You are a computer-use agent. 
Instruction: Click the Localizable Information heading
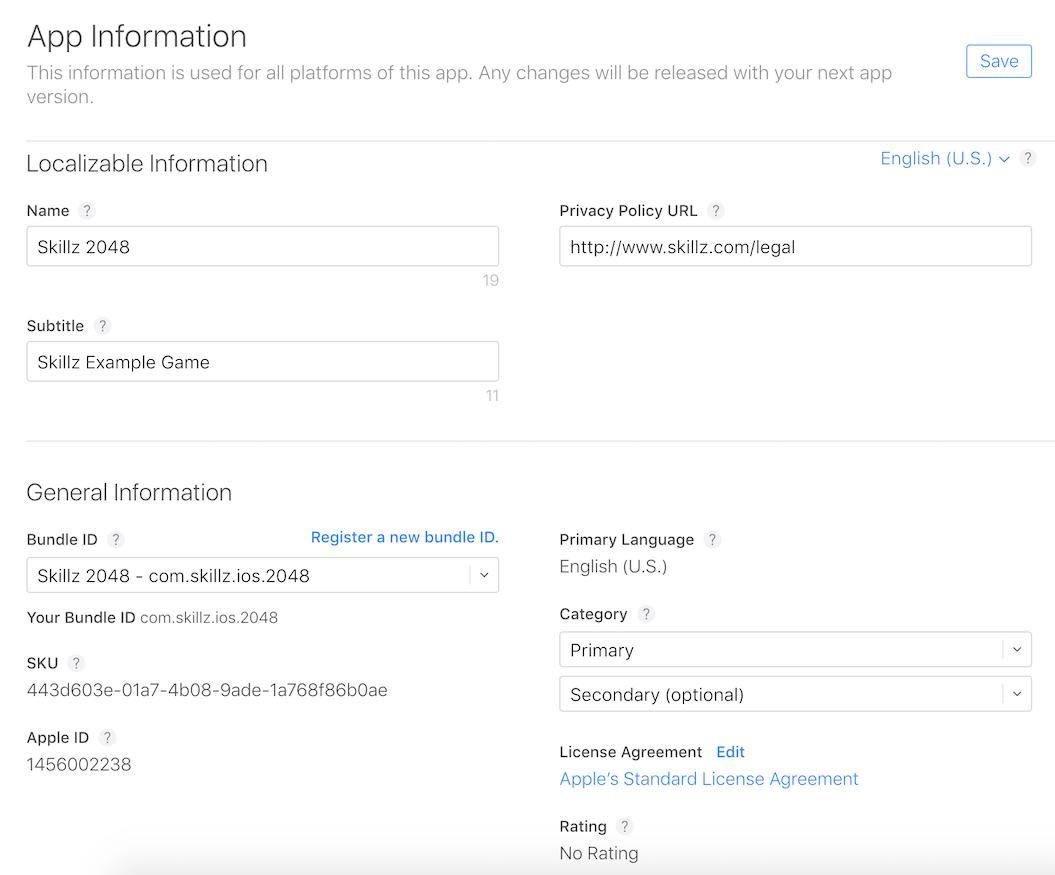point(147,164)
